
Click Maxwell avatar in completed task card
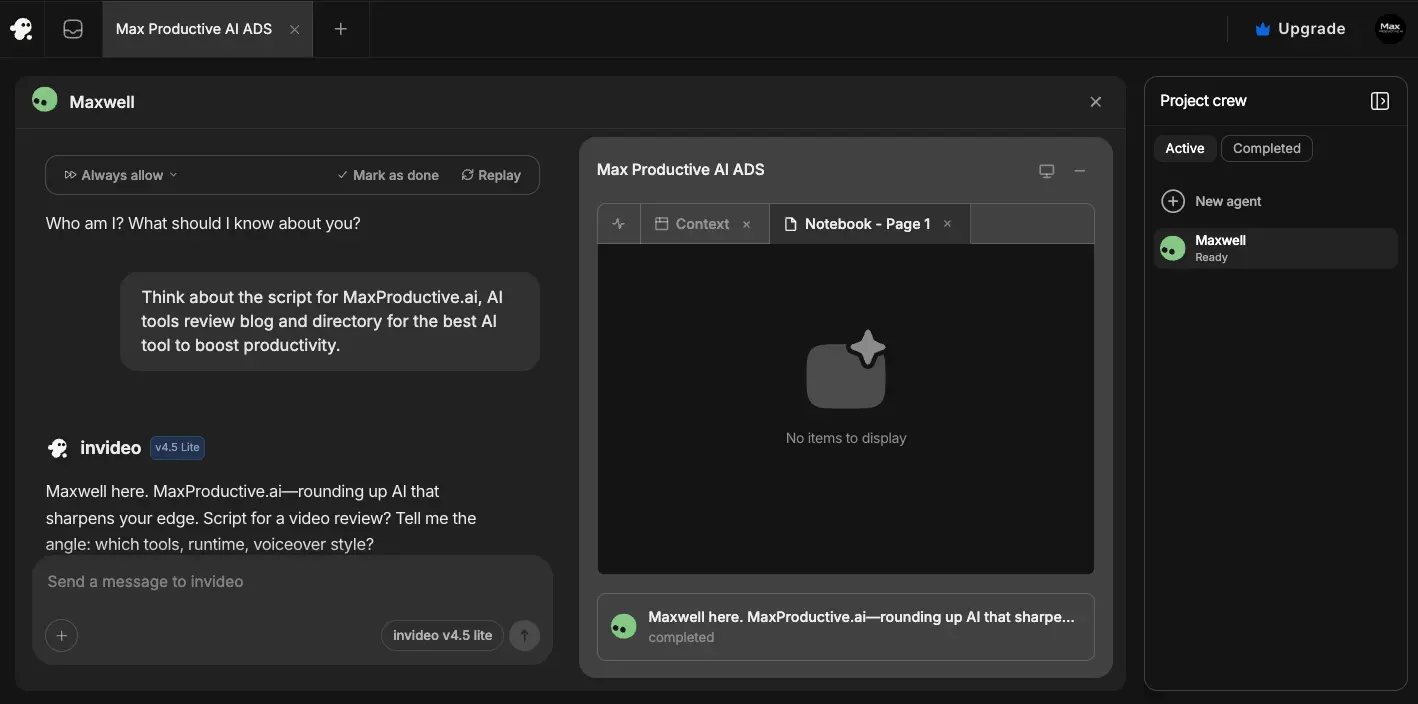click(623, 626)
